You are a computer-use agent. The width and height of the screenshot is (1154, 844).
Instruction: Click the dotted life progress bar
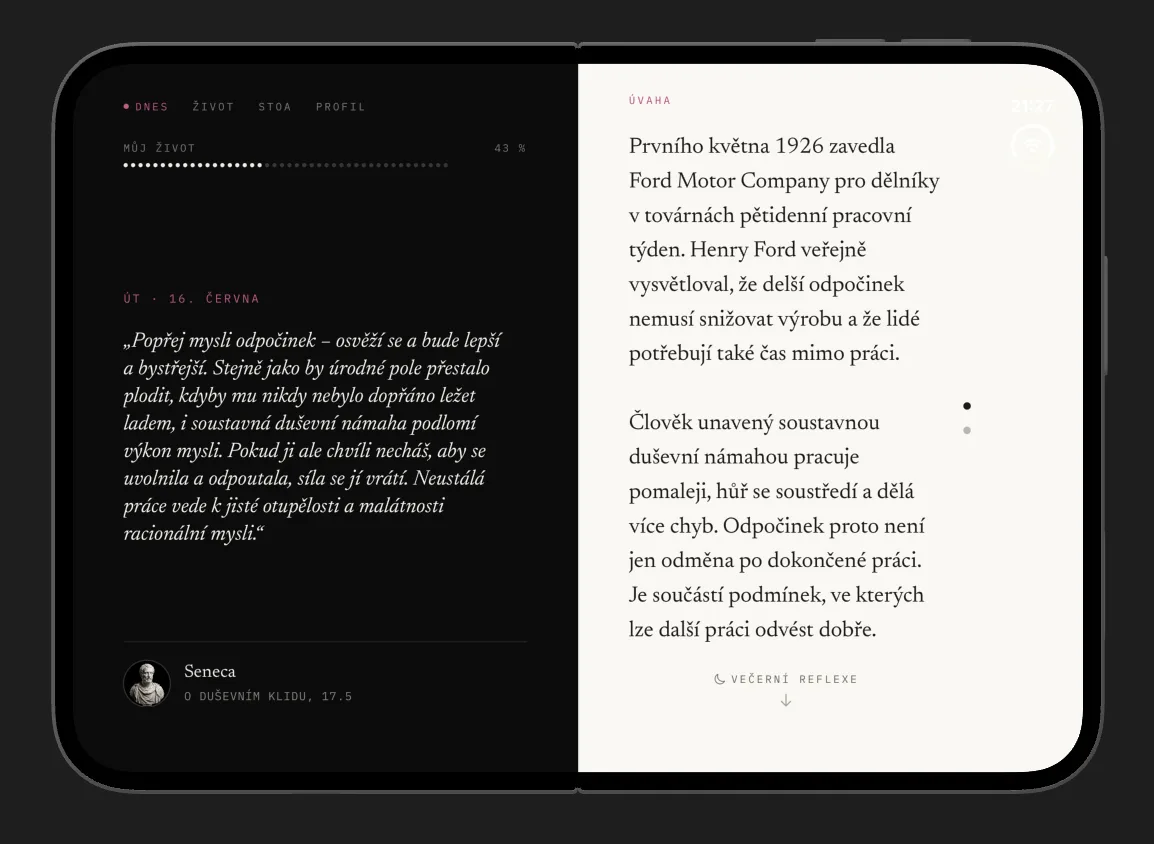[286, 165]
